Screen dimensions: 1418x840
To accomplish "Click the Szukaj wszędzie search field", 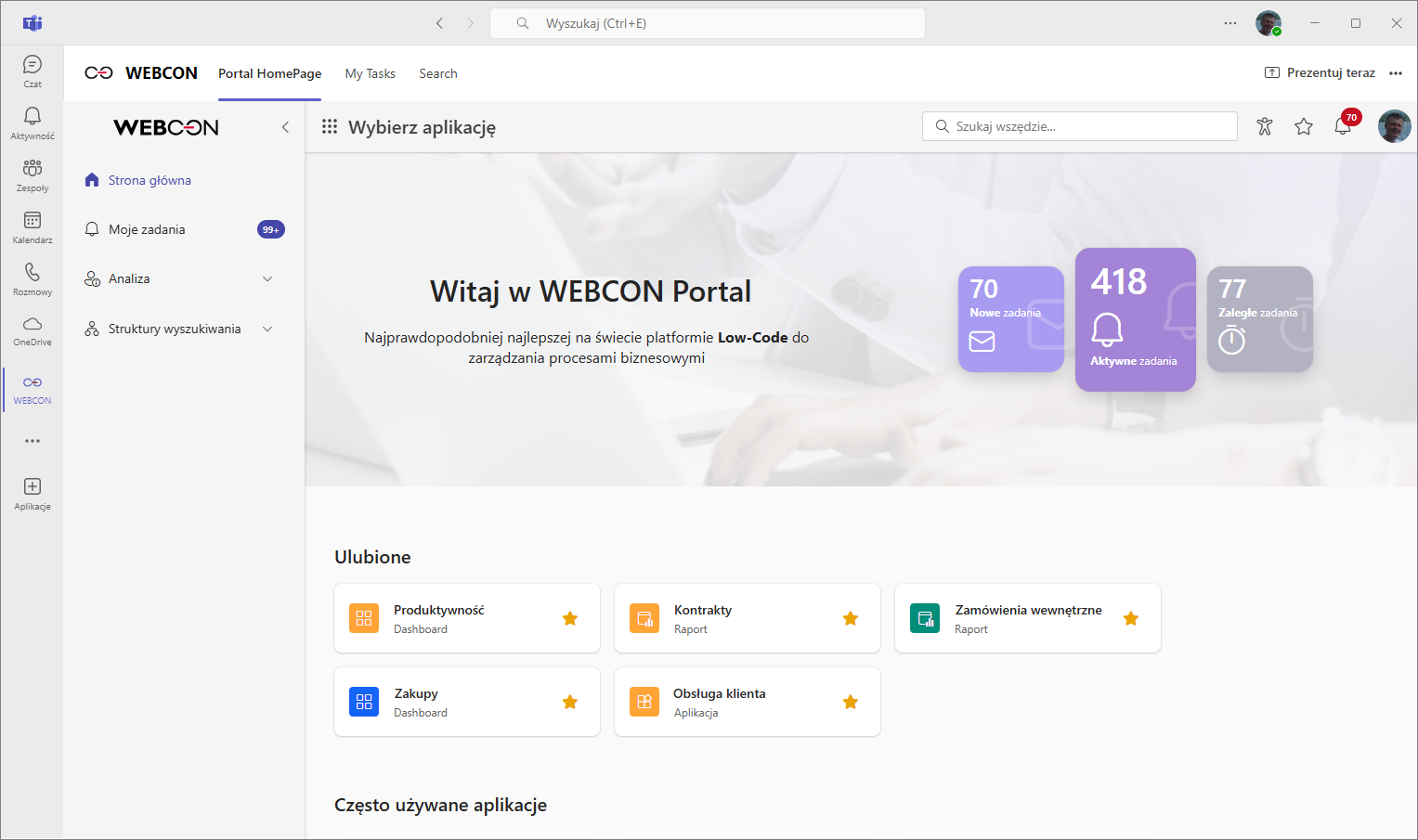I will 1080,126.
